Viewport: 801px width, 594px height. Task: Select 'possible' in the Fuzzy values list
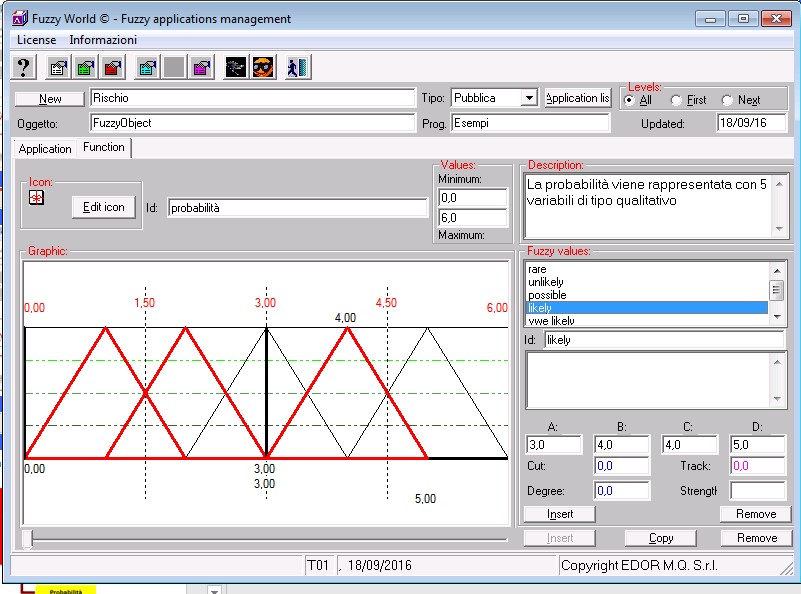(647, 295)
